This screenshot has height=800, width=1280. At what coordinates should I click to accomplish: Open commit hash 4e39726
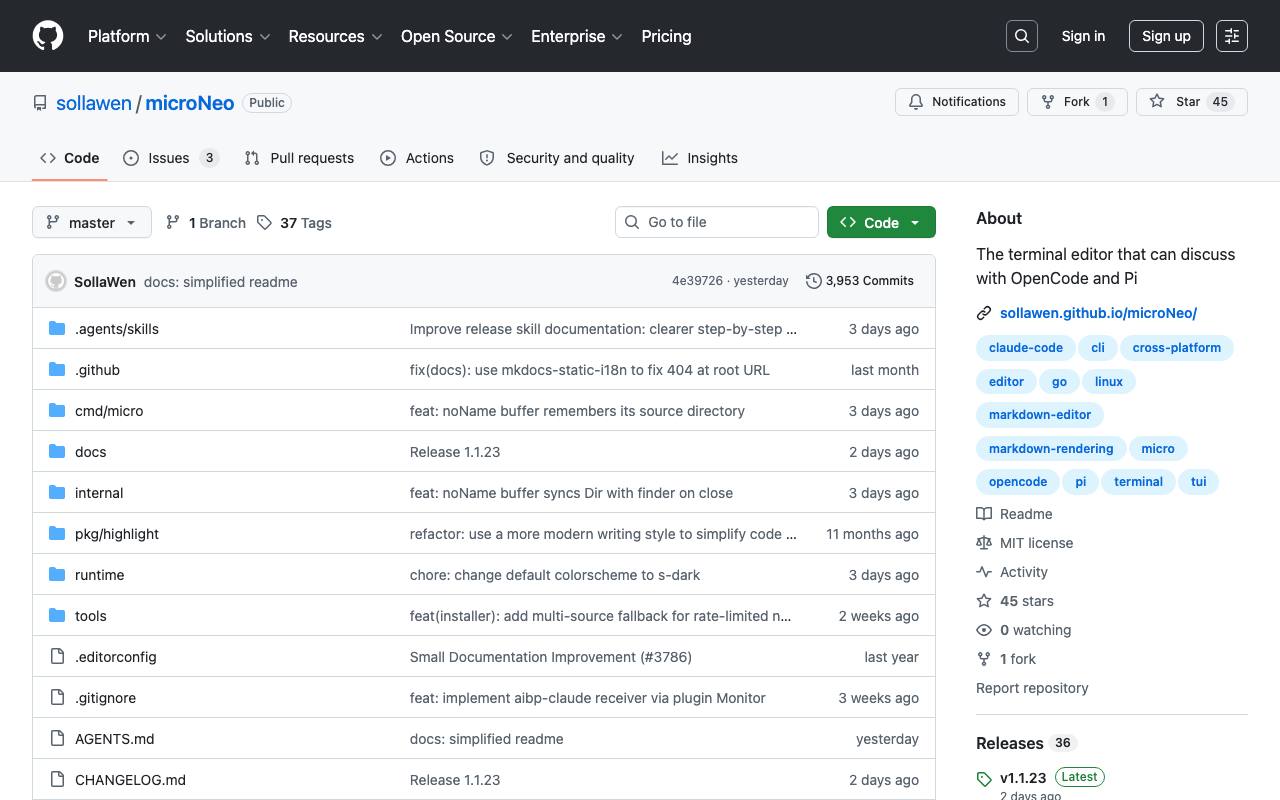pyautogui.click(x=697, y=281)
